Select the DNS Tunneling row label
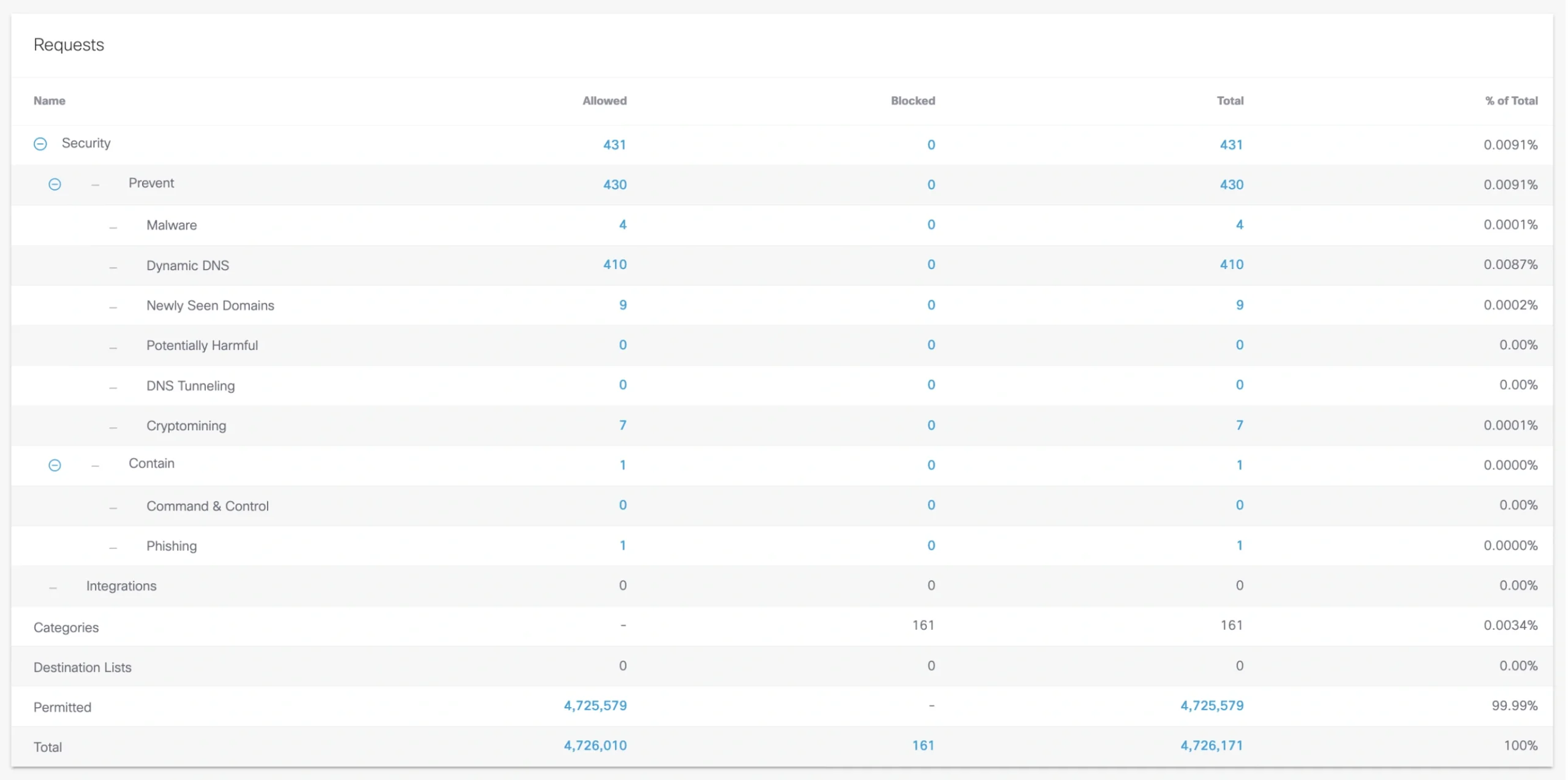This screenshot has height=780, width=1568. (190, 386)
